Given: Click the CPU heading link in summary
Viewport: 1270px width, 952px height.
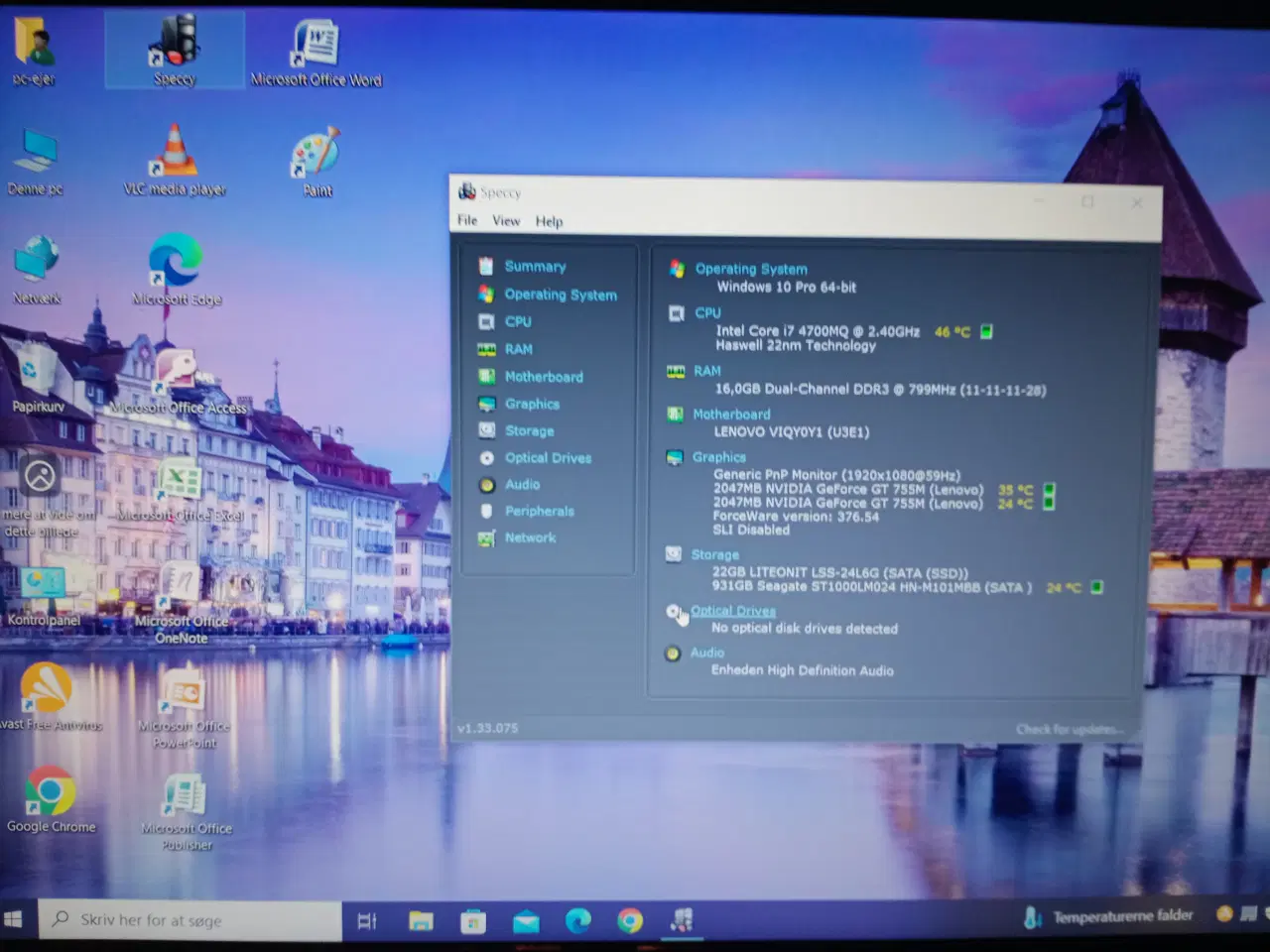Looking at the screenshot, I should coord(707,312).
